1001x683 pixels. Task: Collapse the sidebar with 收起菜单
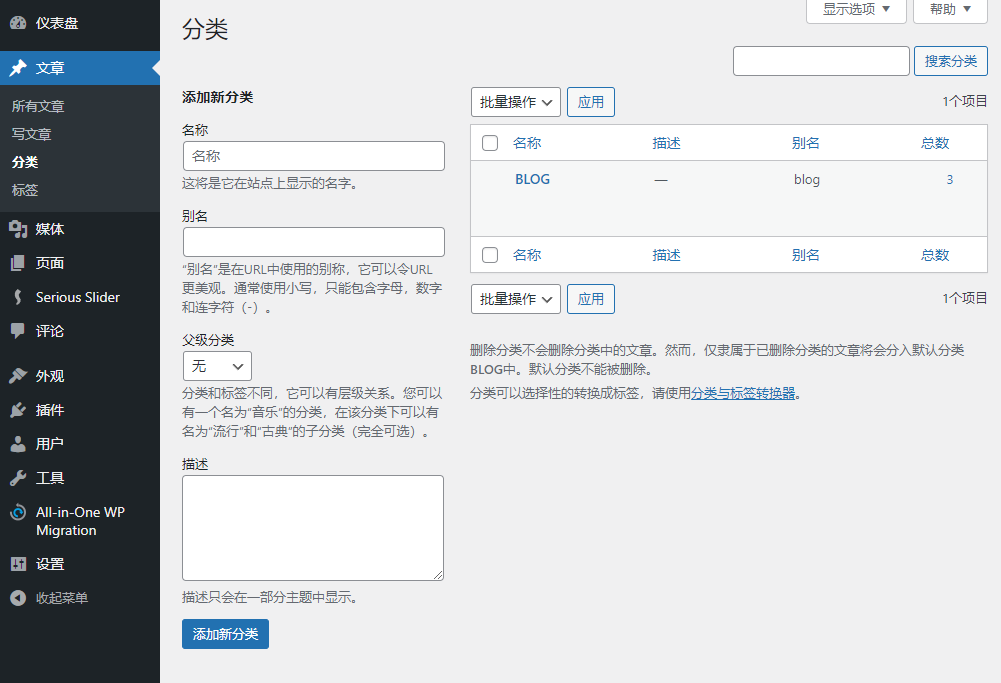[60, 598]
